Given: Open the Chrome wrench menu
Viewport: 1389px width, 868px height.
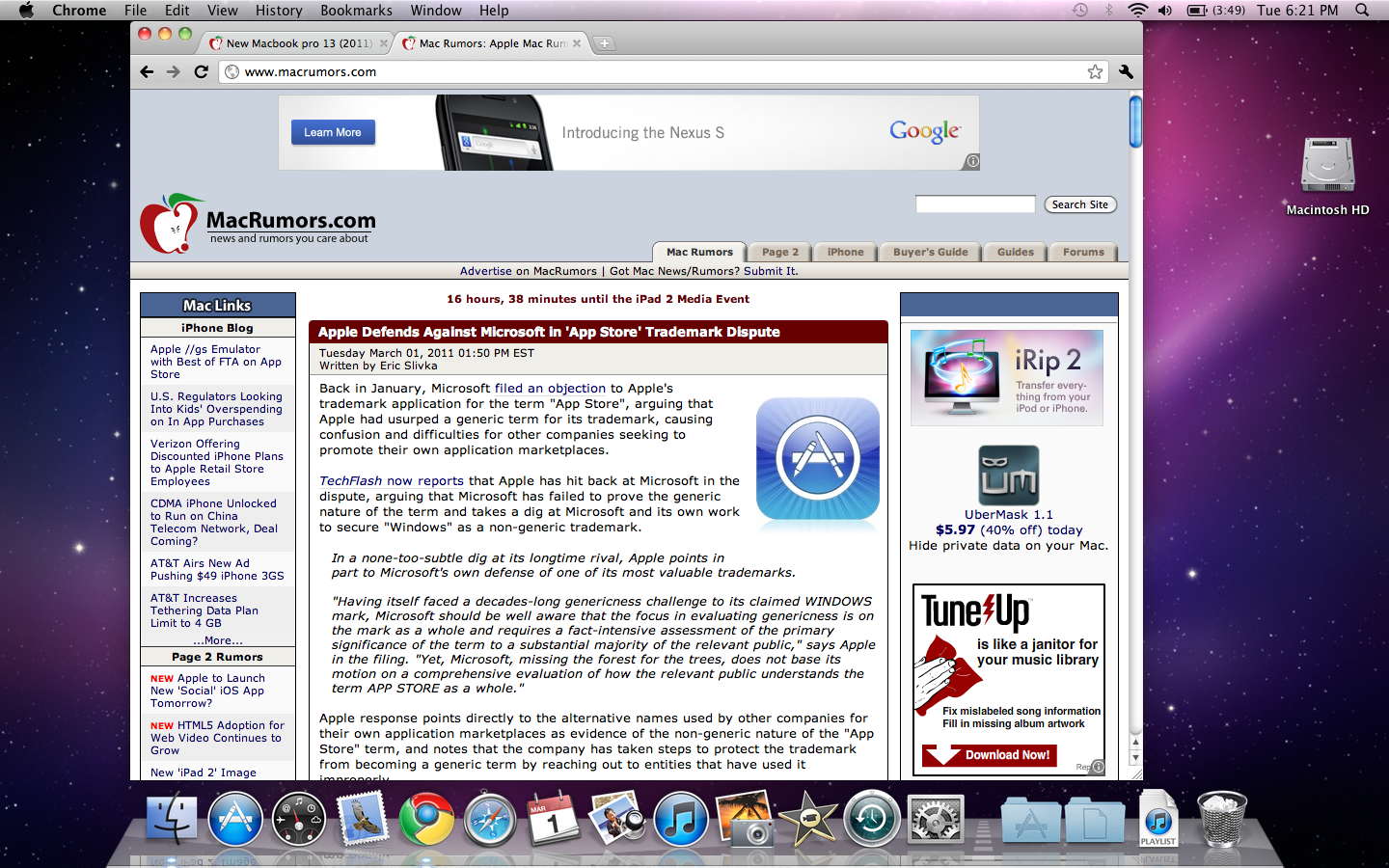Looking at the screenshot, I should point(1126,71).
